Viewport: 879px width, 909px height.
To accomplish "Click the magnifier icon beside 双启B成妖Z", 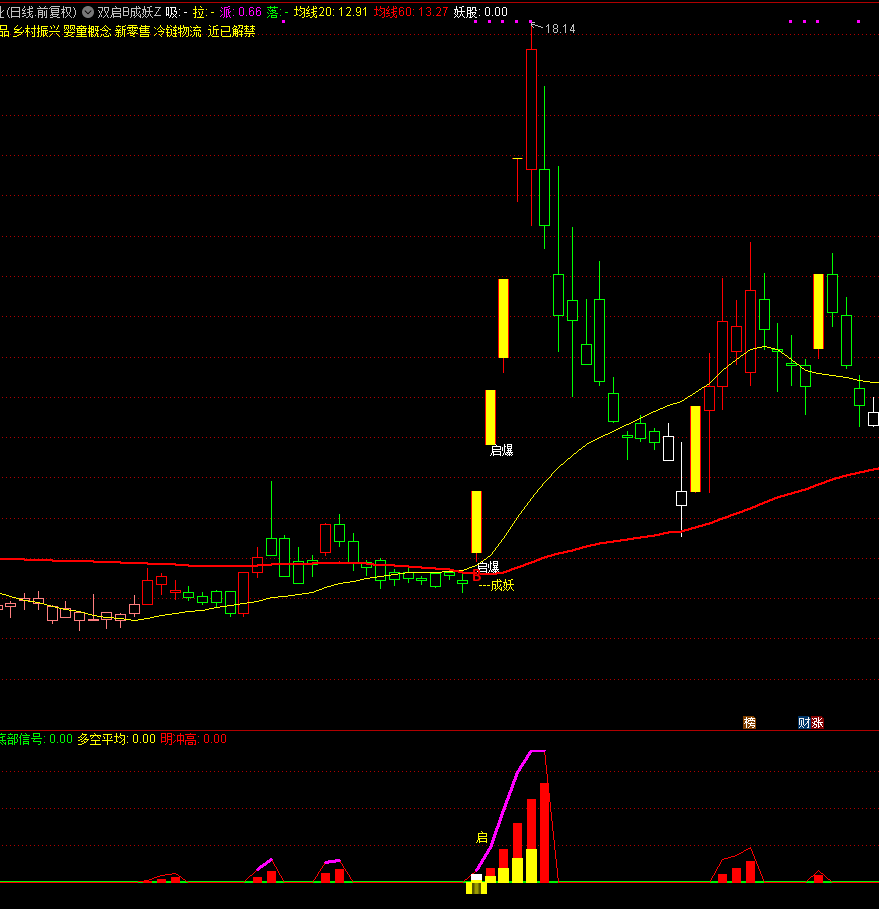I will [x=87, y=12].
